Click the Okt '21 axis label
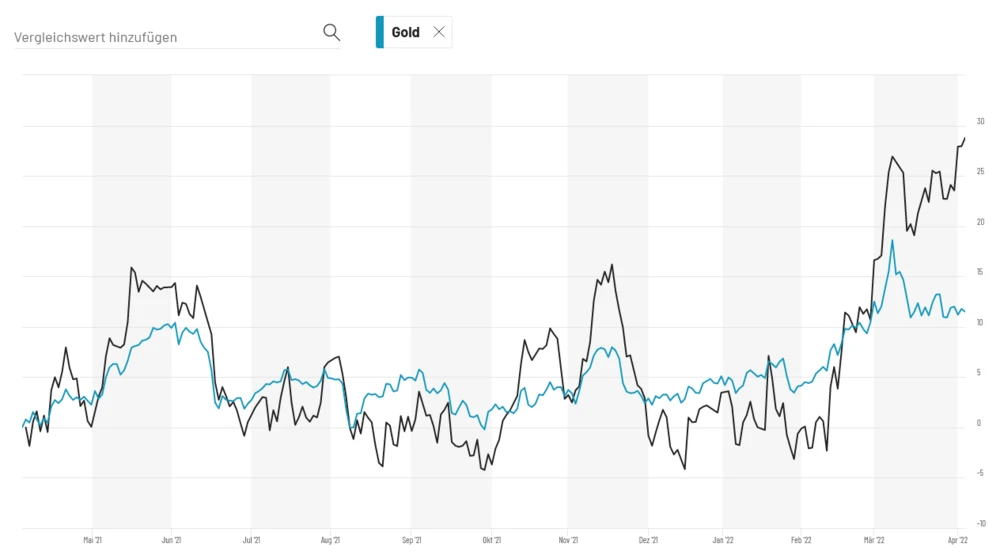This screenshot has height=555, width=1000. (x=490, y=539)
